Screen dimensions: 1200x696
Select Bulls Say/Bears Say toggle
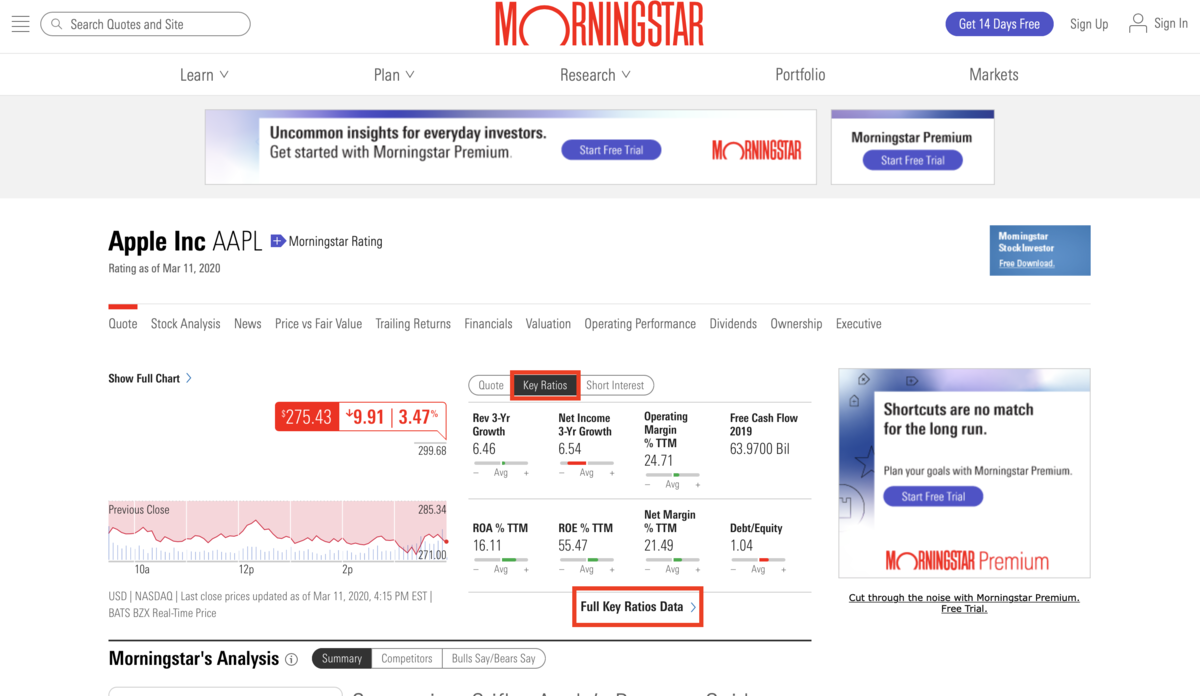pos(493,659)
